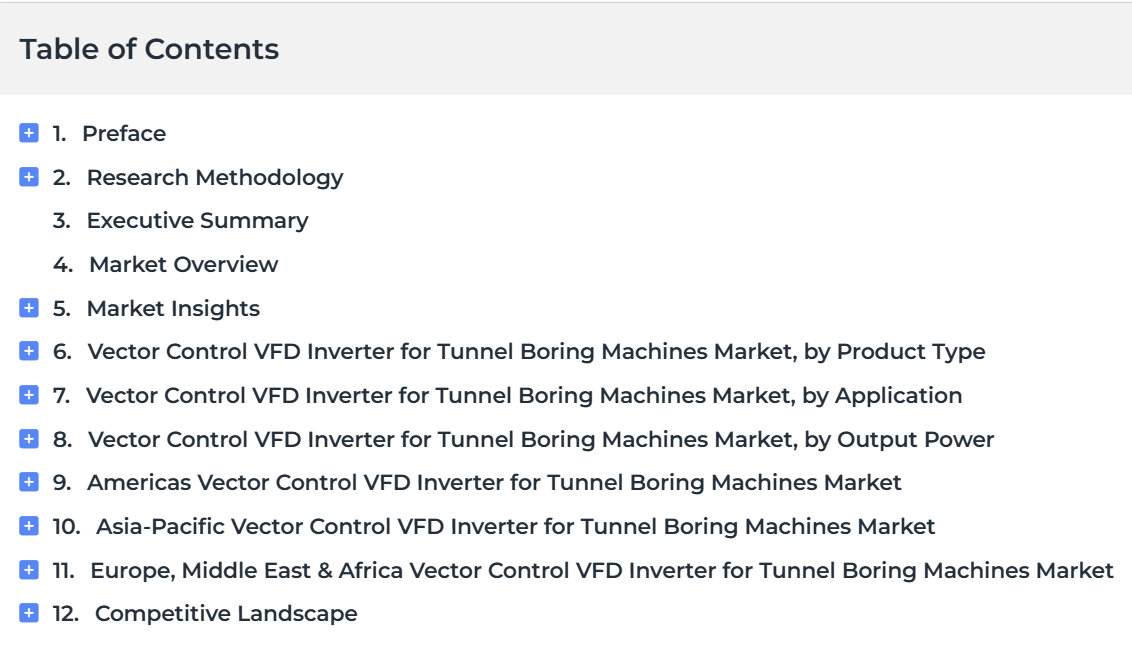
Task: Expand the Europe, Middle East & Africa plus icon
Action: coord(29,570)
